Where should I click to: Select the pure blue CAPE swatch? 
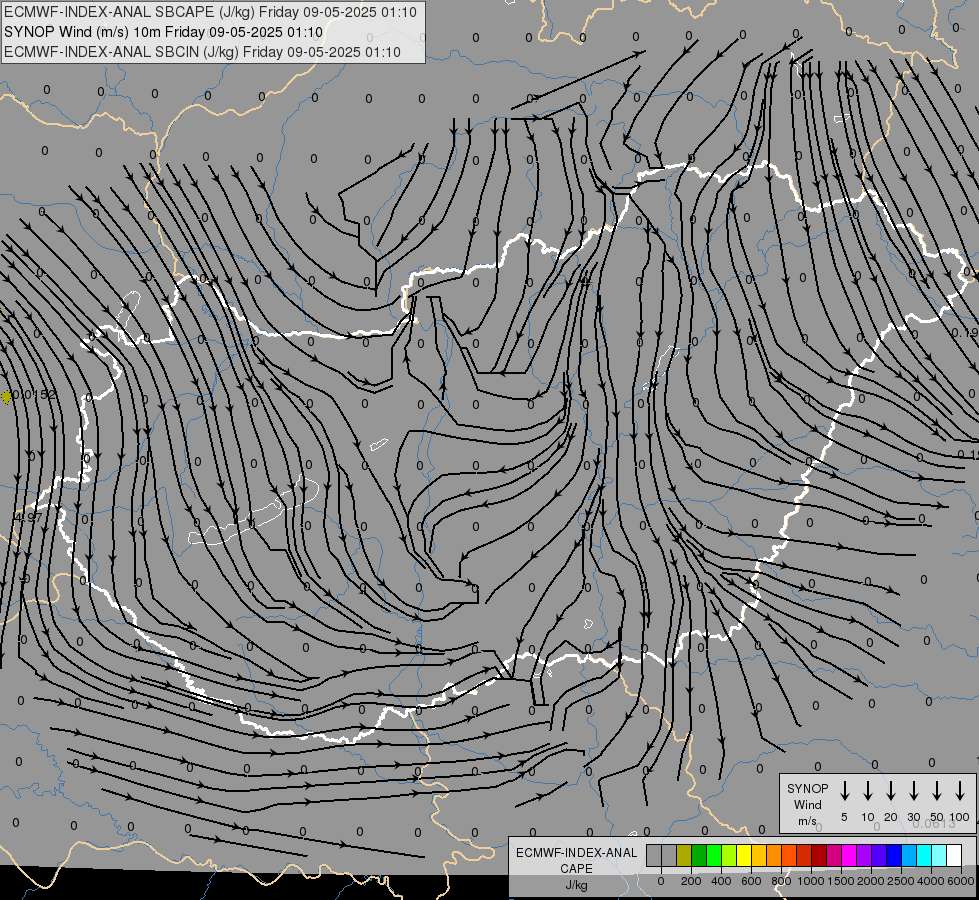coord(893,856)
